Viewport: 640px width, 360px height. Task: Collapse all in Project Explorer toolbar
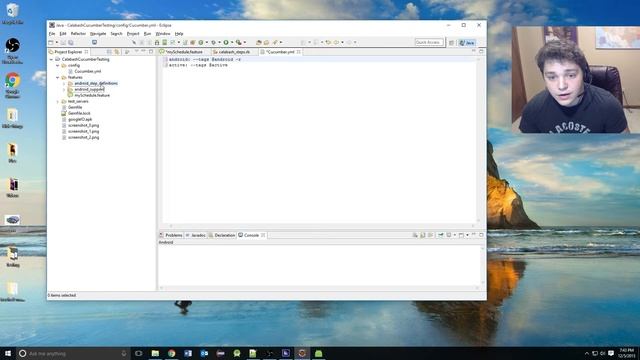[109, 52]
